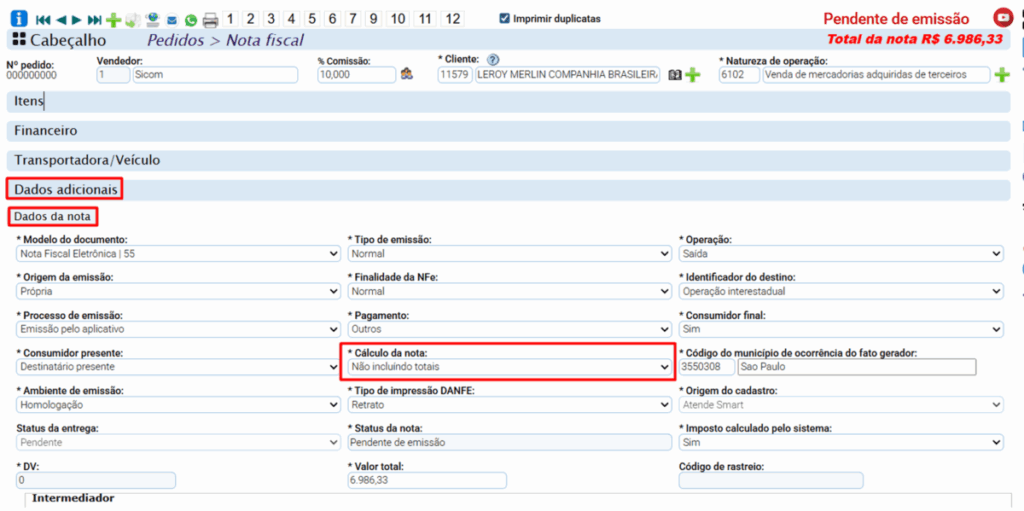
Task: Open Identificador do destino dropdown
Action: pyautogui.click(x=841, y=291)
